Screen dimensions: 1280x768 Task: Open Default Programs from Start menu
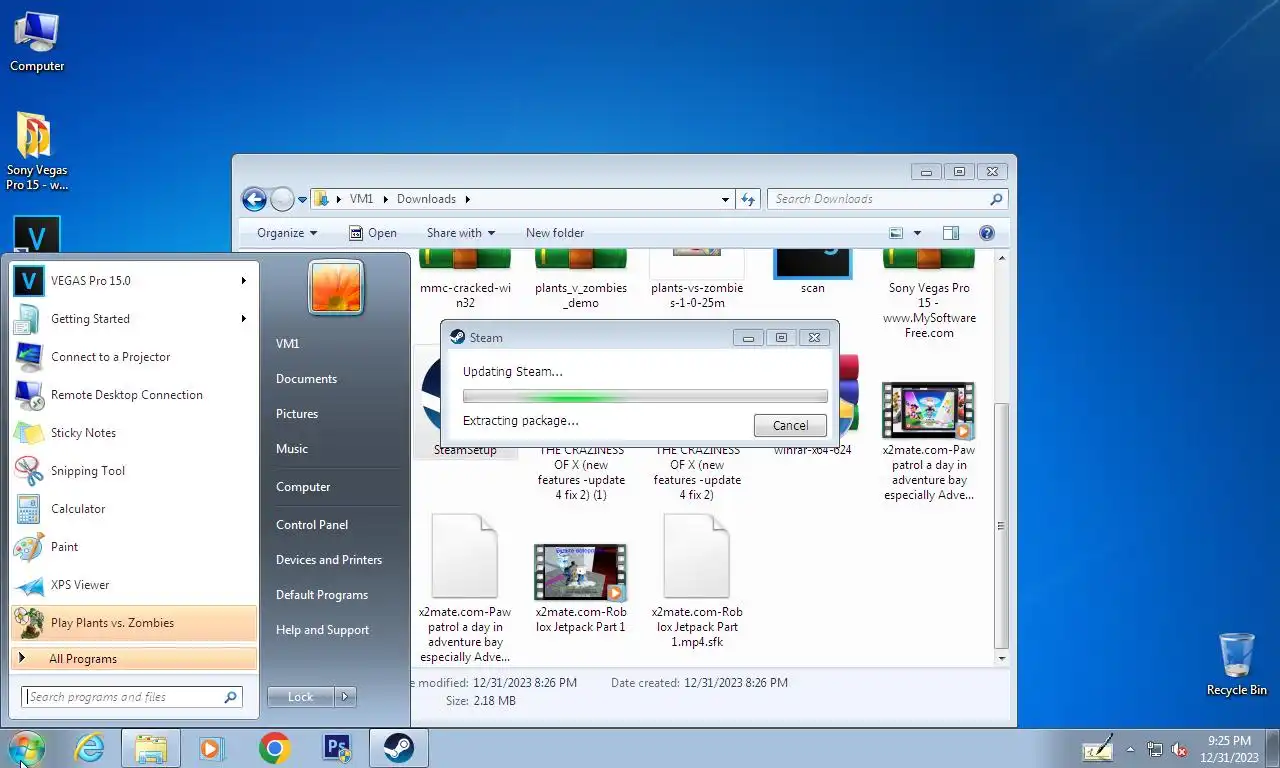point(322,595)
